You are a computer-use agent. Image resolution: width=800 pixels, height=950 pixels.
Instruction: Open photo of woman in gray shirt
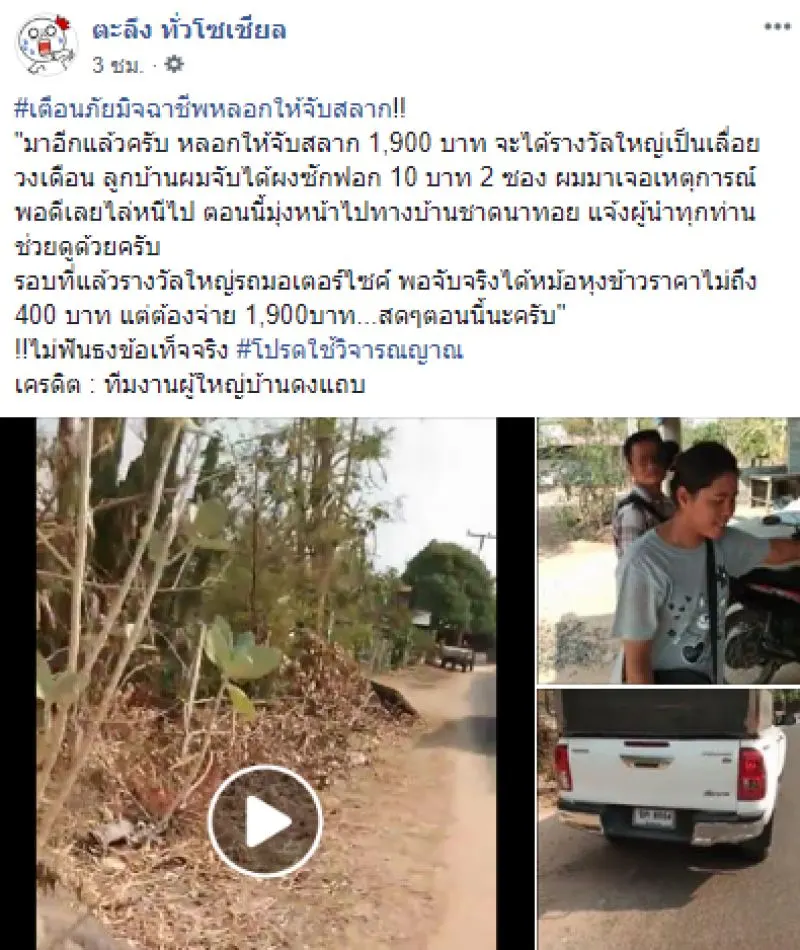(x=668, y=551)
